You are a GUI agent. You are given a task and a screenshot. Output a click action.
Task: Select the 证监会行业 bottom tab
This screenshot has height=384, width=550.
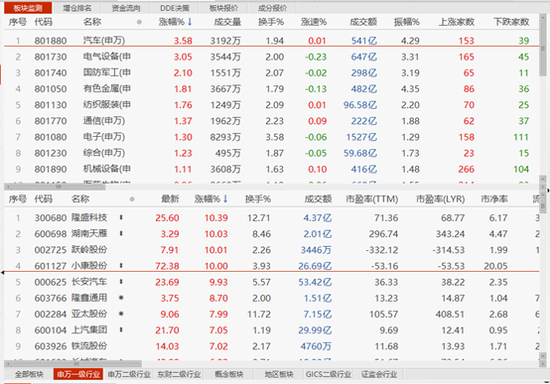[379, 374]
